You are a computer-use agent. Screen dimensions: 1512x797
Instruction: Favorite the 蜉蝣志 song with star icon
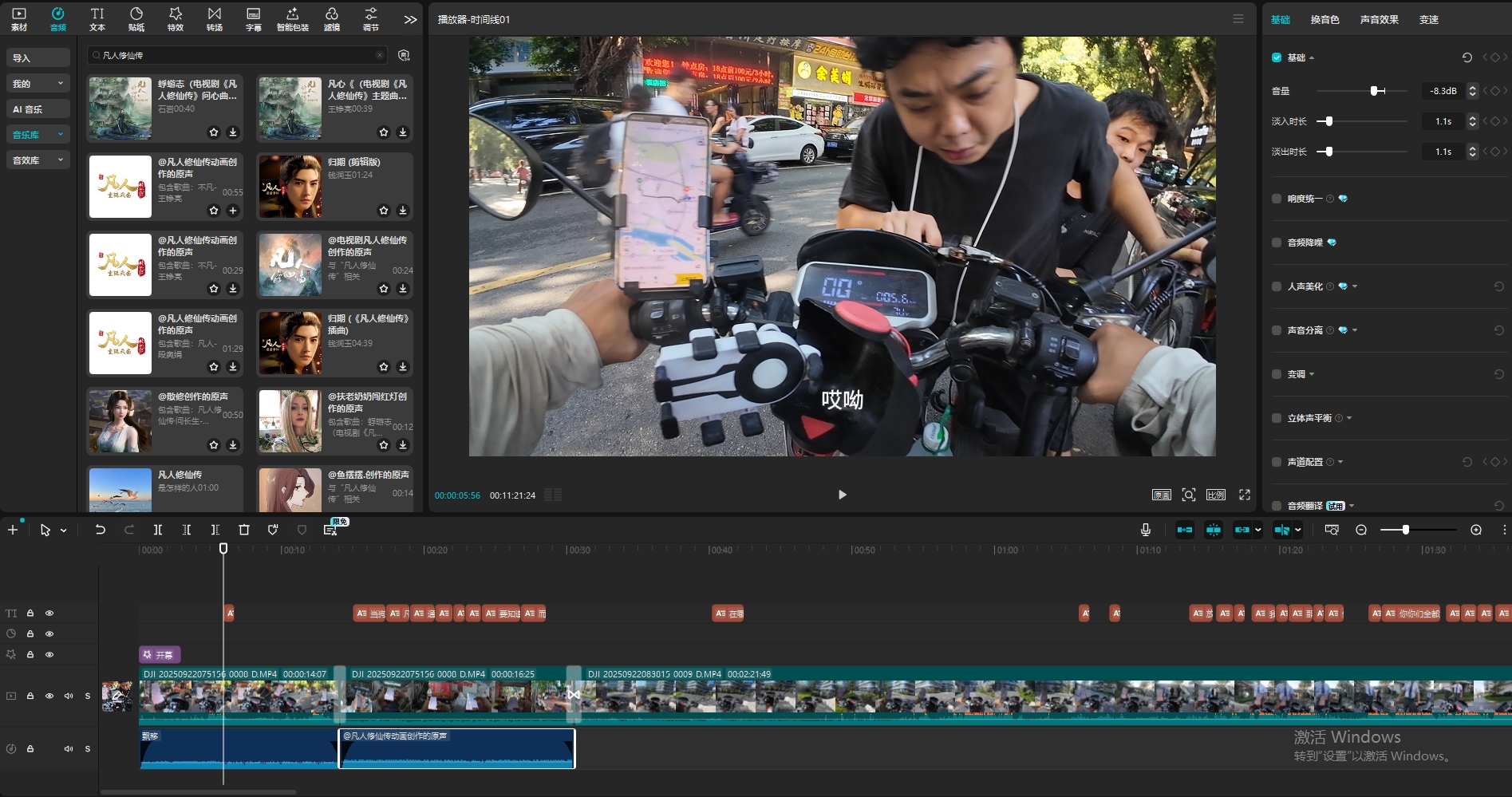[214, 132]
